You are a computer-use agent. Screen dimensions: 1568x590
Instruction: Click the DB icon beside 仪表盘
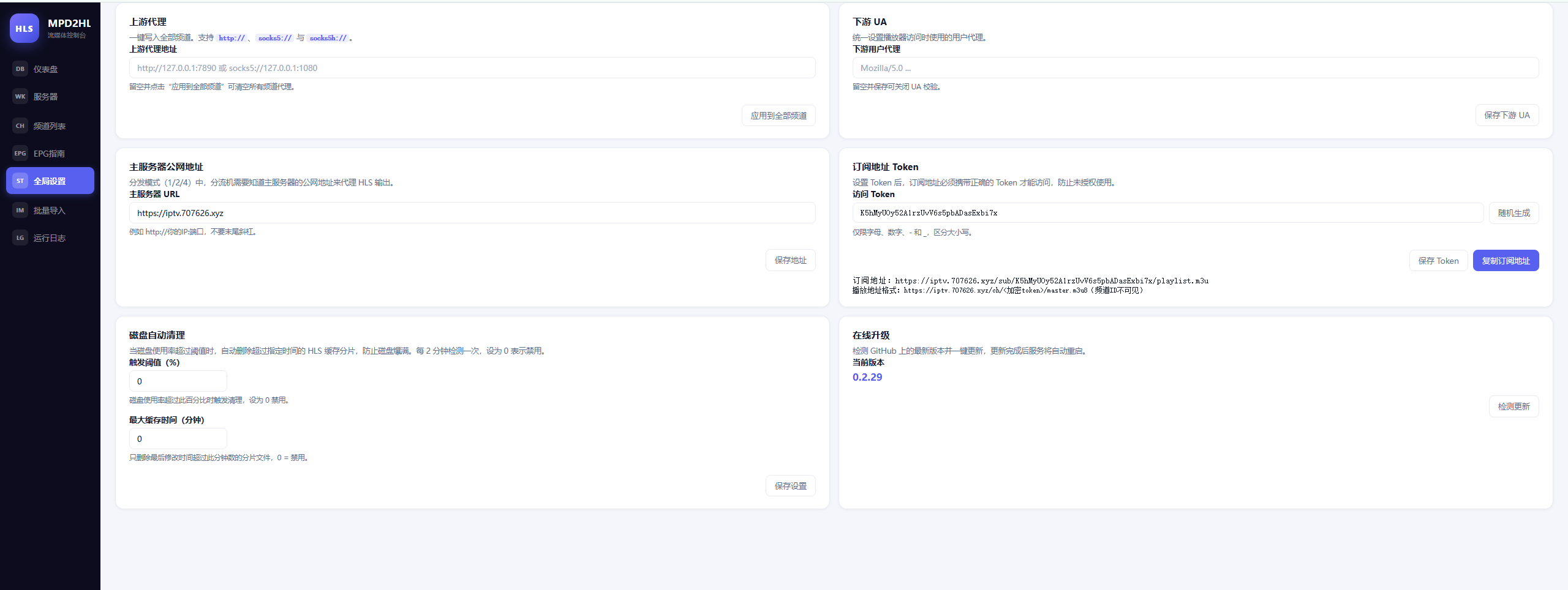pos(20,69)
